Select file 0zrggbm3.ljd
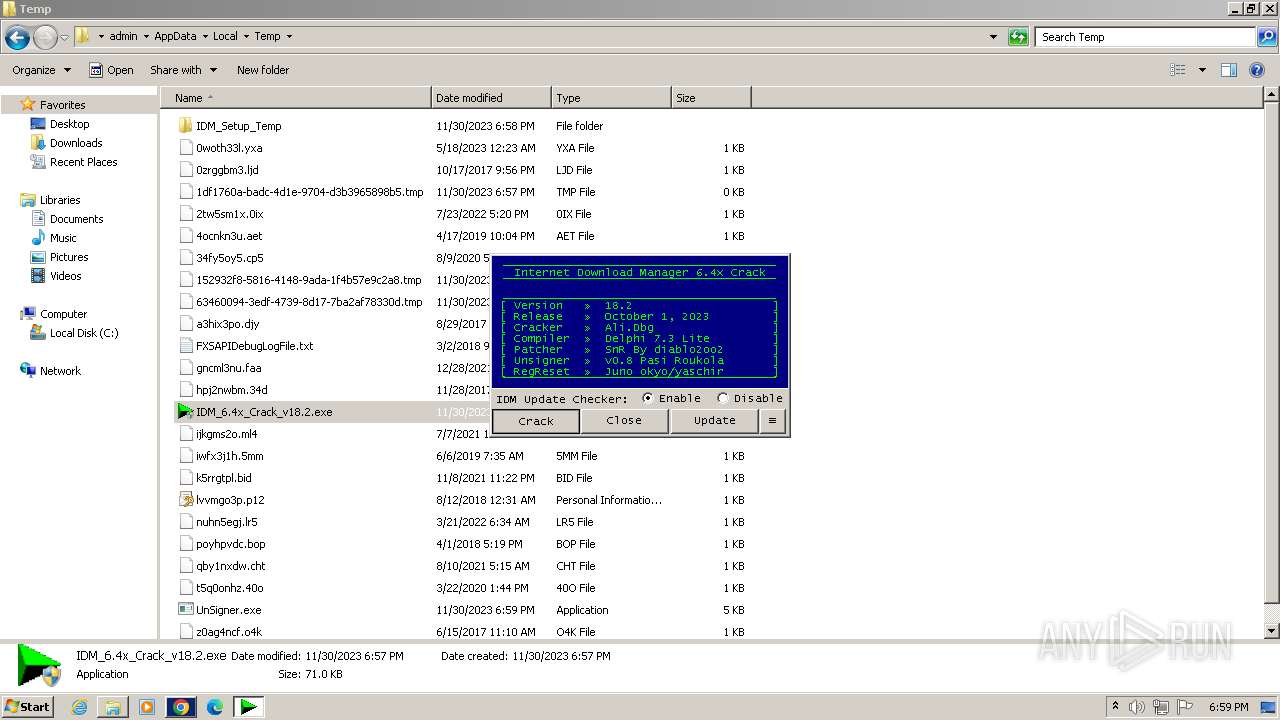The image size is (1280, 720). (x=227, y=170)
